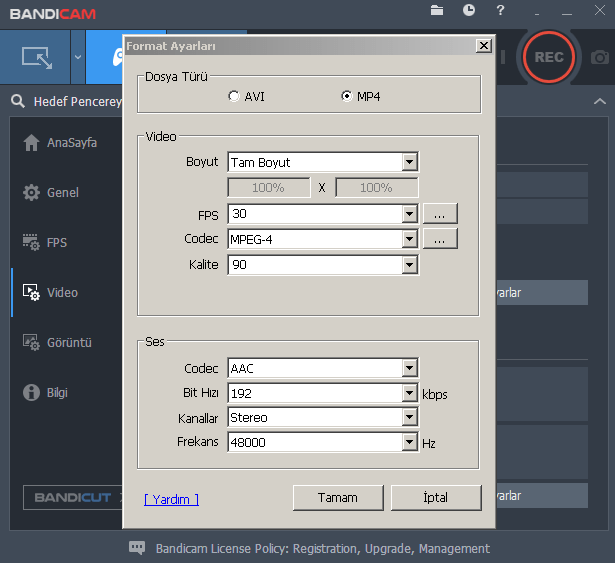This screenshot has height=563, width=615.
Task: Click the ellipsis button next to FPS
Action: click(440, 214)
